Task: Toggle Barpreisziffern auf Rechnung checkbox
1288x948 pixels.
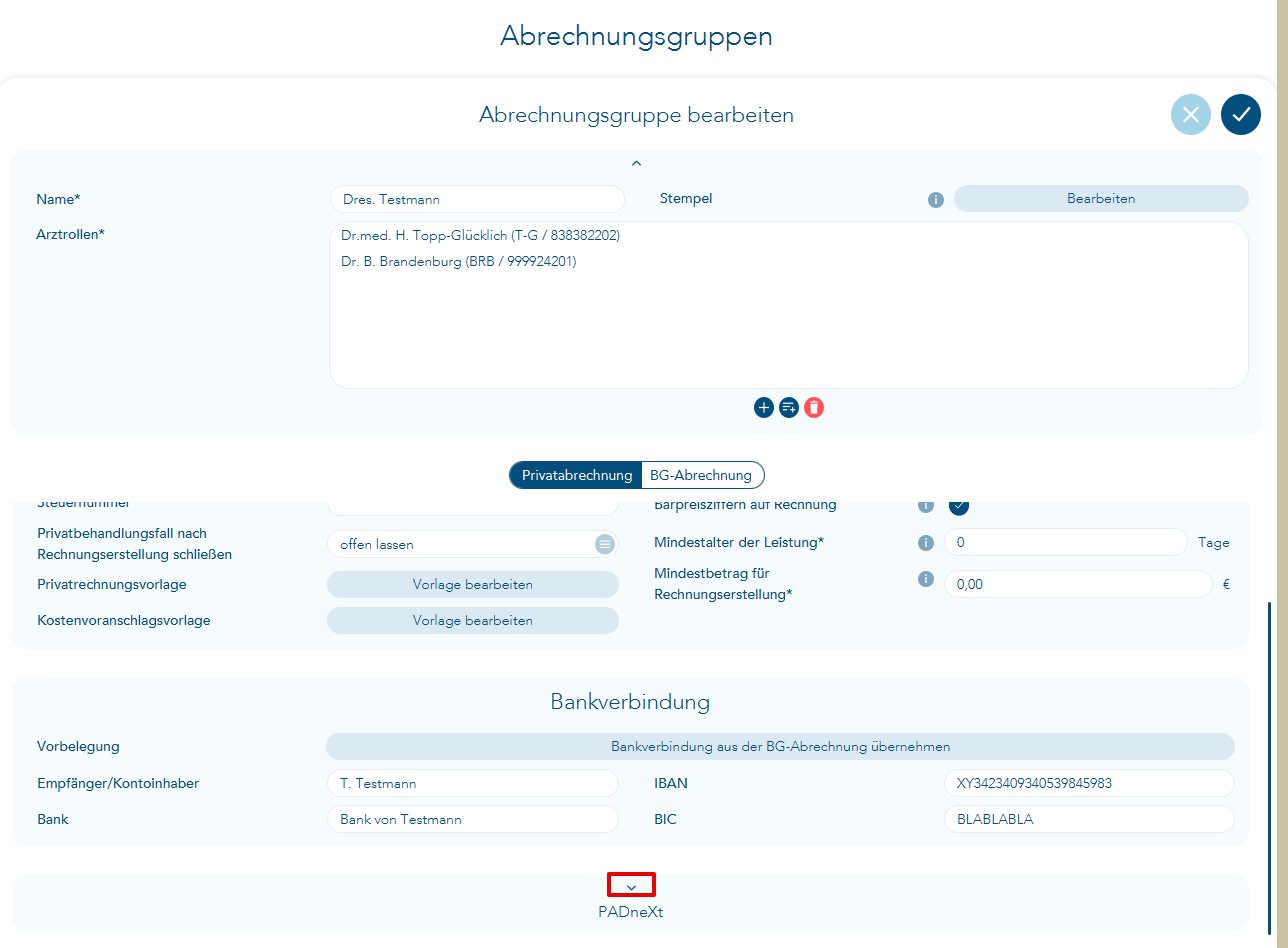Action: (959, 505)
